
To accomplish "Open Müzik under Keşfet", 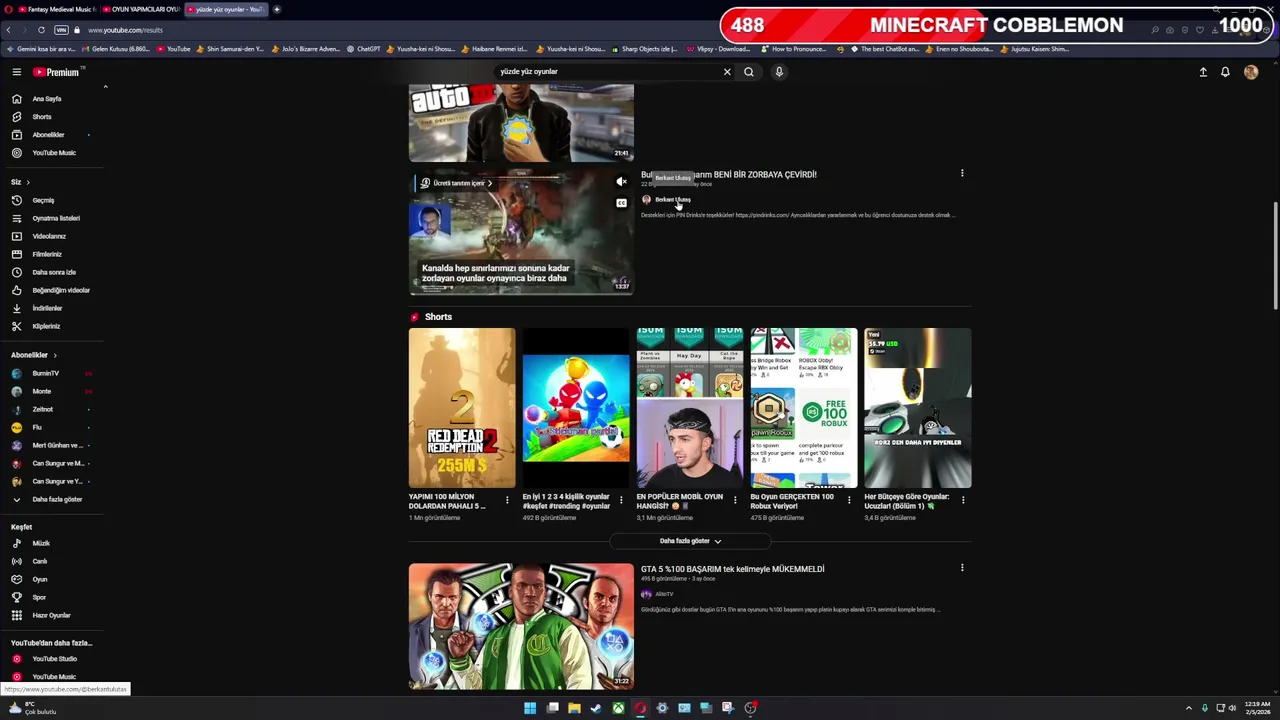I will 41,543.
